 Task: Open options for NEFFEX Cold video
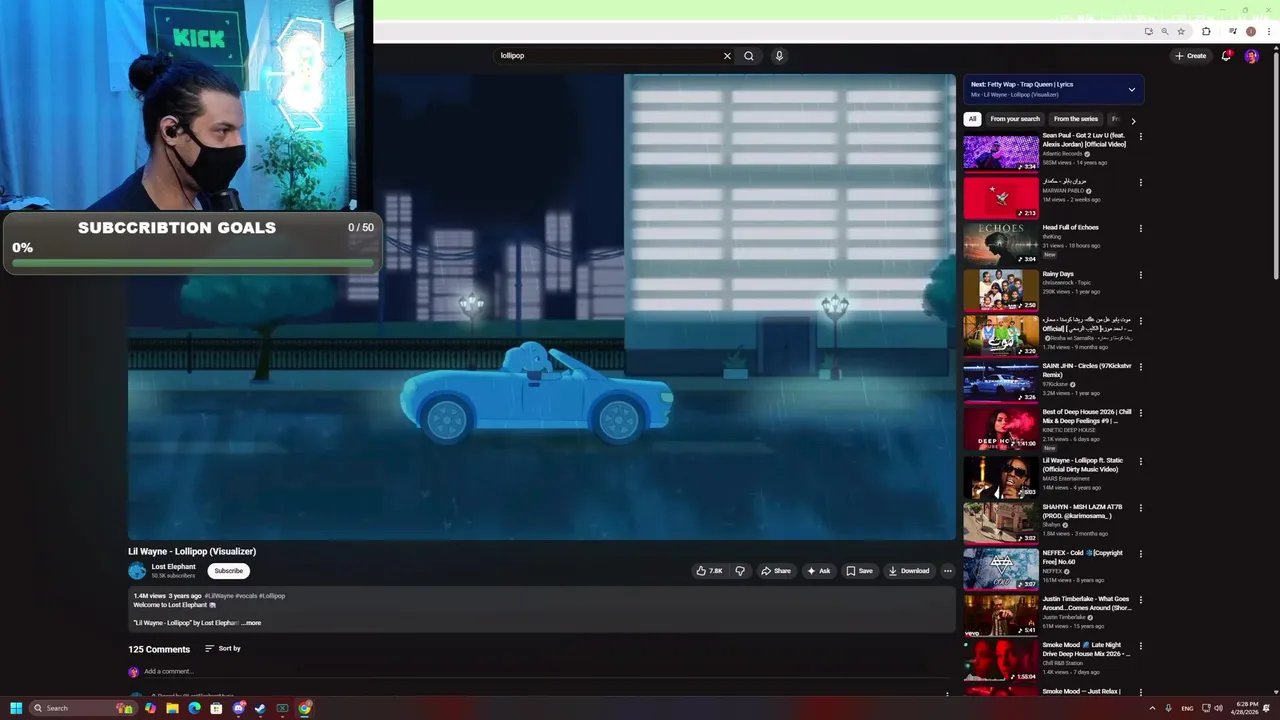point(1141,554)
